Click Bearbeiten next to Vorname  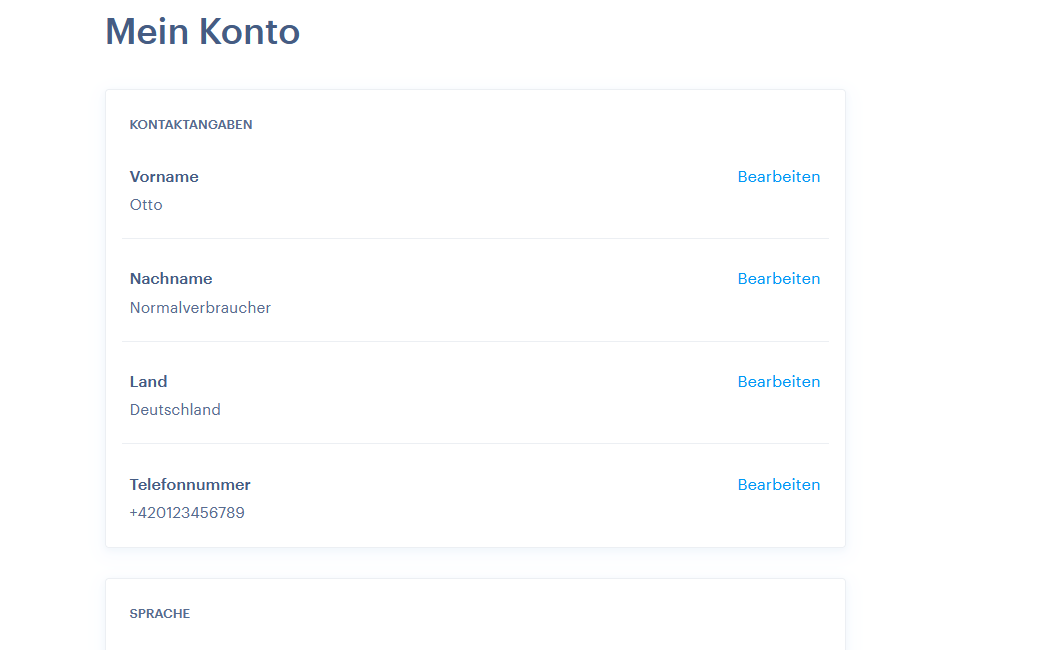pyautogui.click(x=778, y=176)
